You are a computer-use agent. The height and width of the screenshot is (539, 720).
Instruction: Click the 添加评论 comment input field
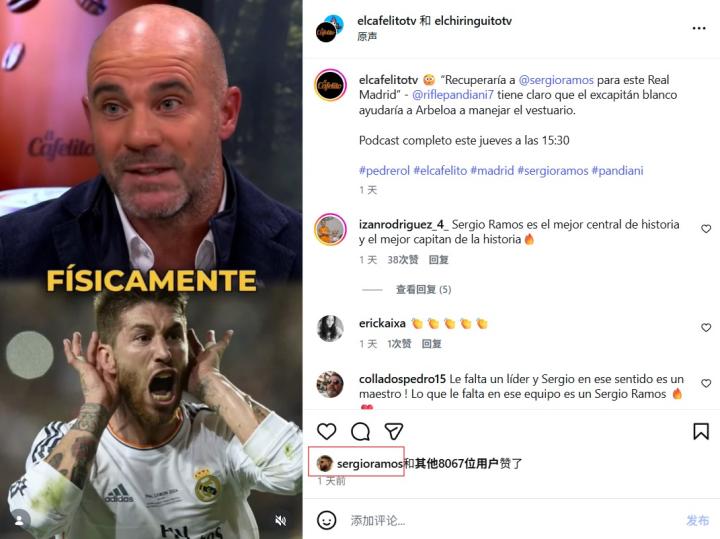coord(510,521)
